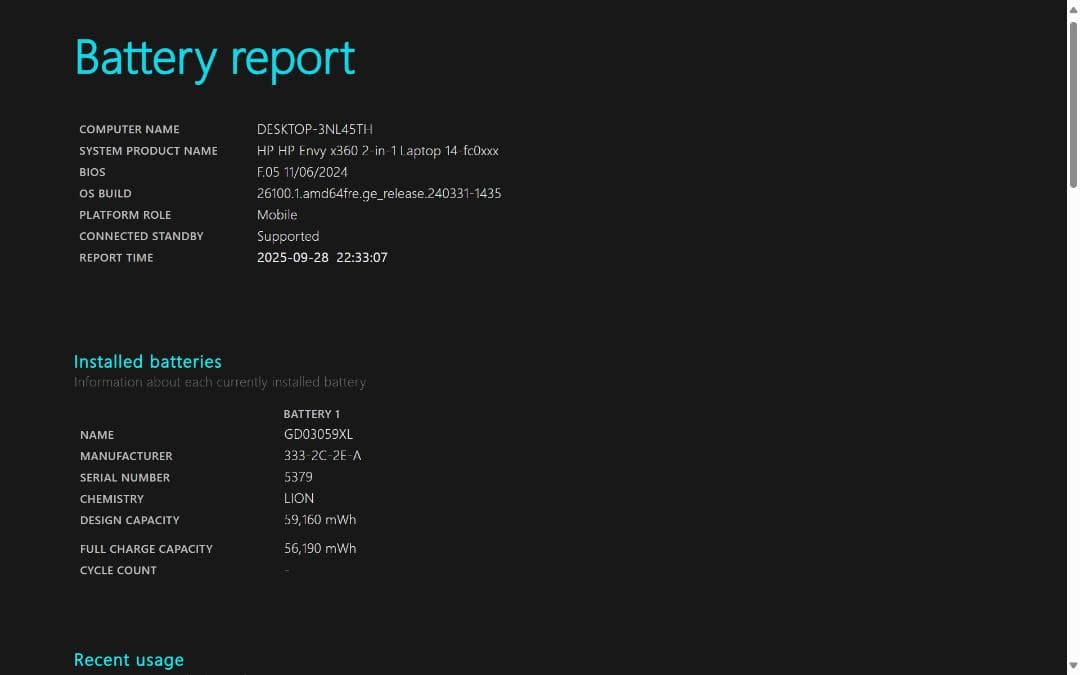The image size is (1080, 675).
Task: Click the BATTERY 1 column header
Action: click(311, 413)
